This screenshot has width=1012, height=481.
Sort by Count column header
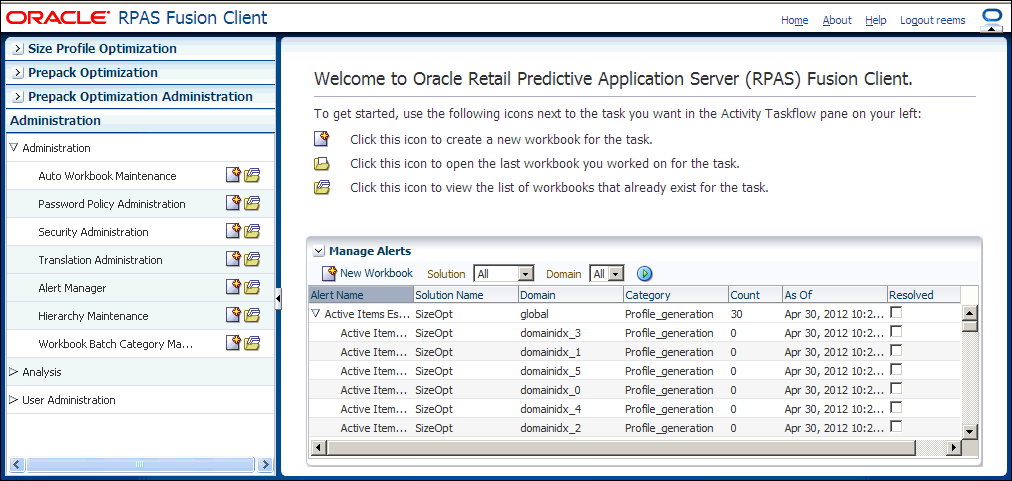click(755, 294)
